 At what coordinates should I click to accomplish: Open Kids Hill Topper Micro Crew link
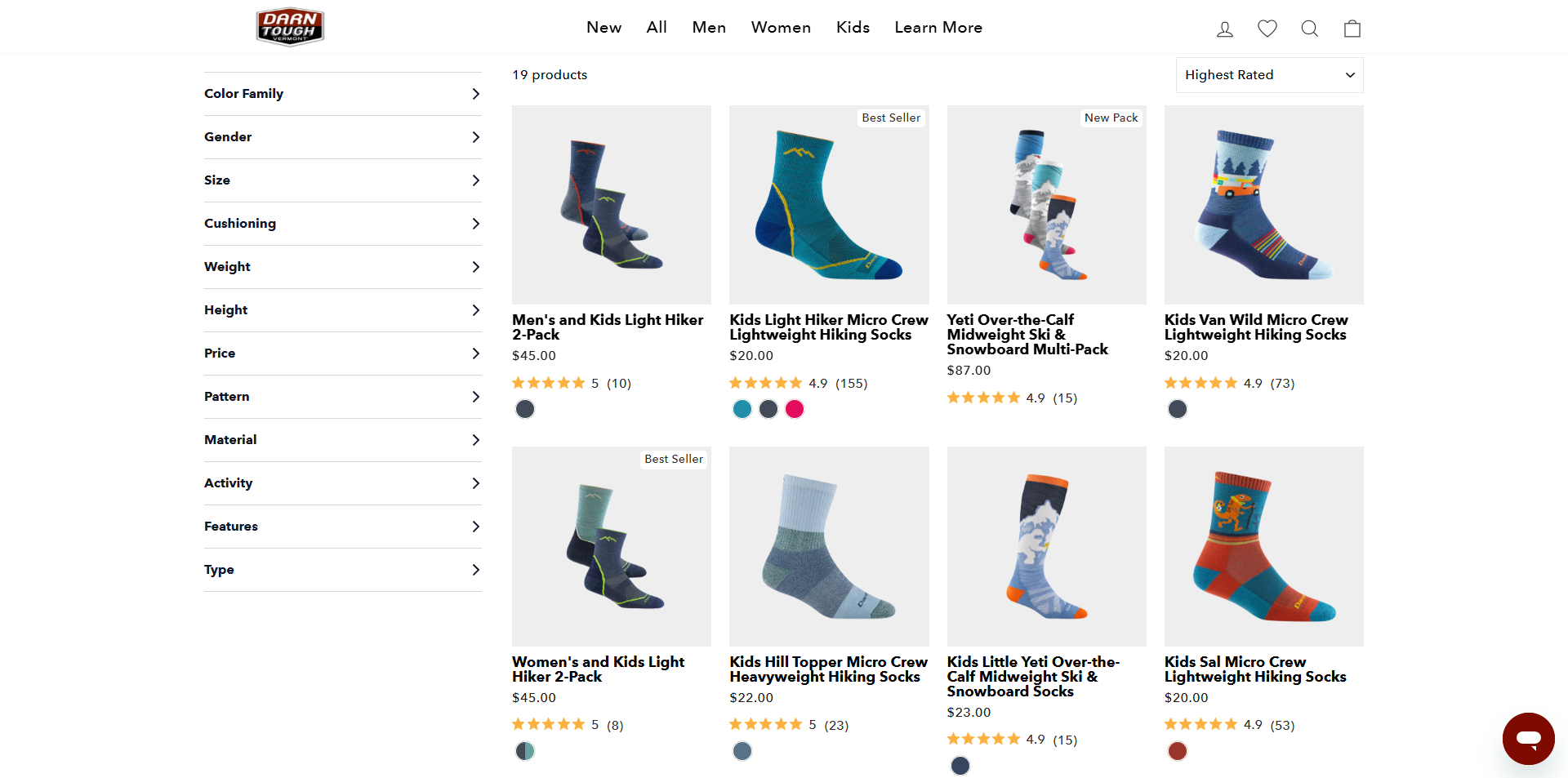828,669
